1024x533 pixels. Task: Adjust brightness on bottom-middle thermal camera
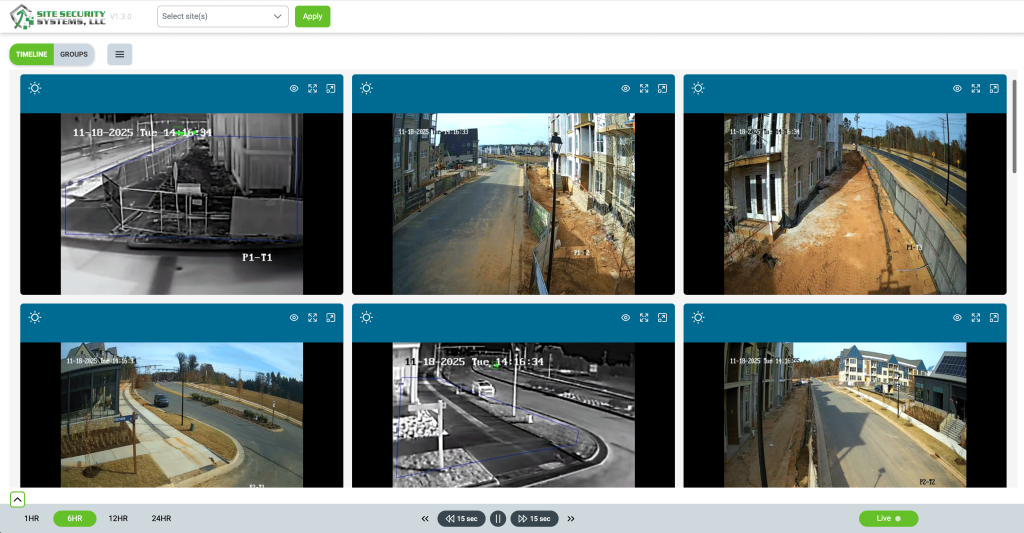coord(367,318)
